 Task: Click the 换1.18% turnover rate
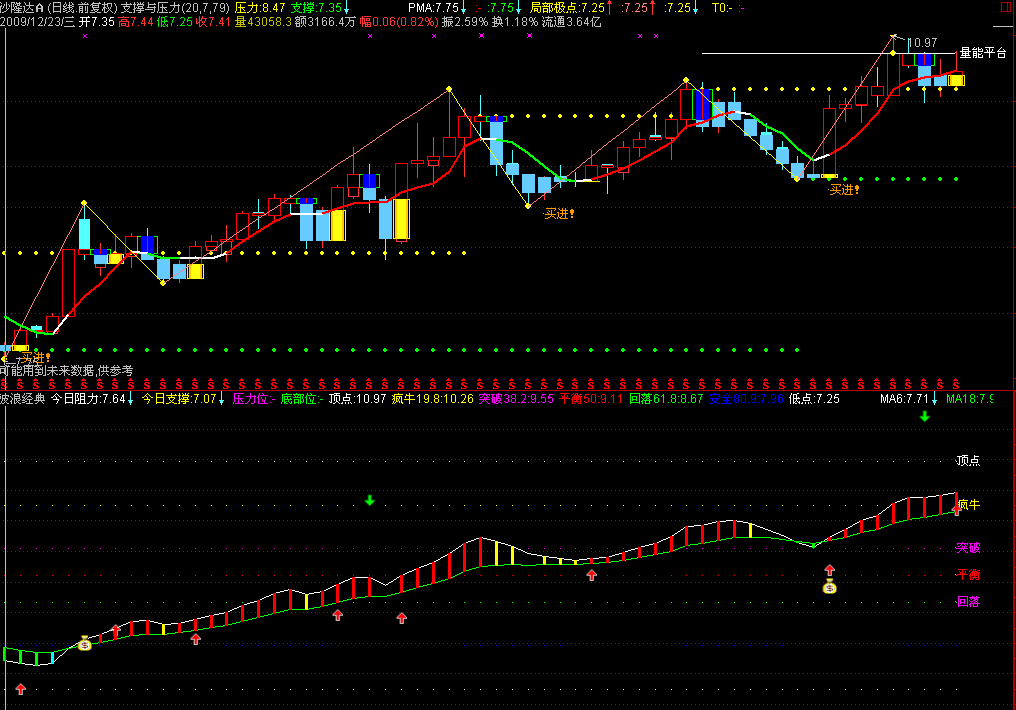tap(514, 22)
